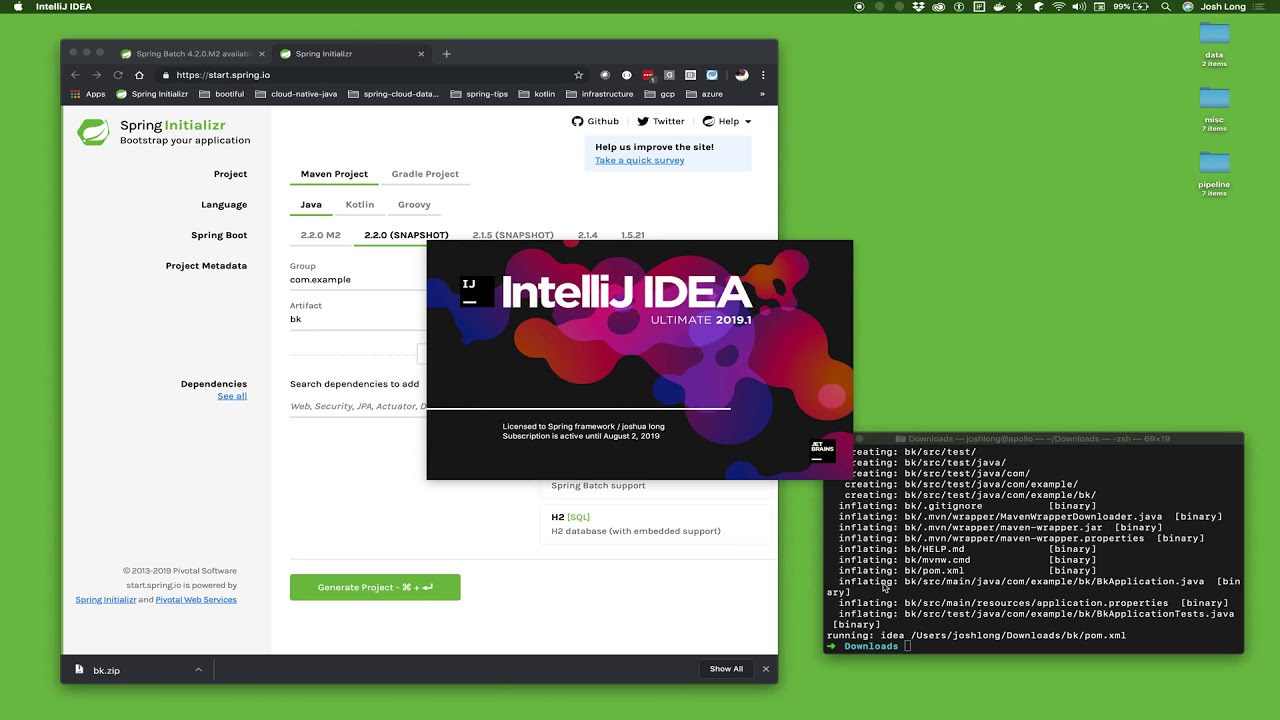
Task: Select Spring Boot 2.2.0 (SNAPSHOT)
Action: click(x=406, y=235)
